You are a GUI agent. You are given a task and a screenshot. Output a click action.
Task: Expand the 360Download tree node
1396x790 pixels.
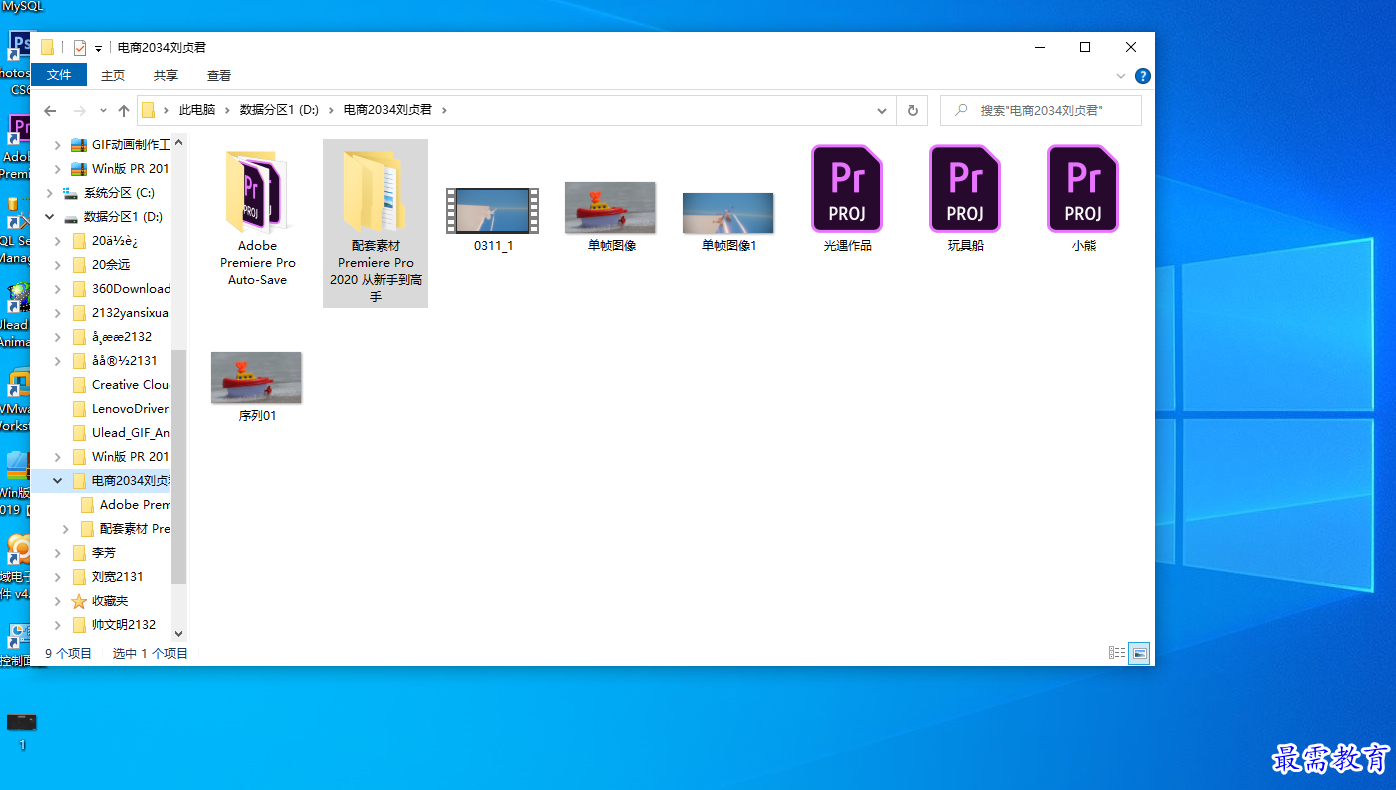(58, 289)
